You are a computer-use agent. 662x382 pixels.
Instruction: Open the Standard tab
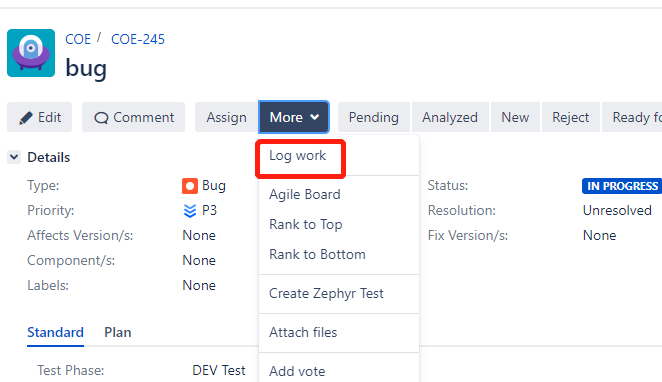tap(55, 333)
